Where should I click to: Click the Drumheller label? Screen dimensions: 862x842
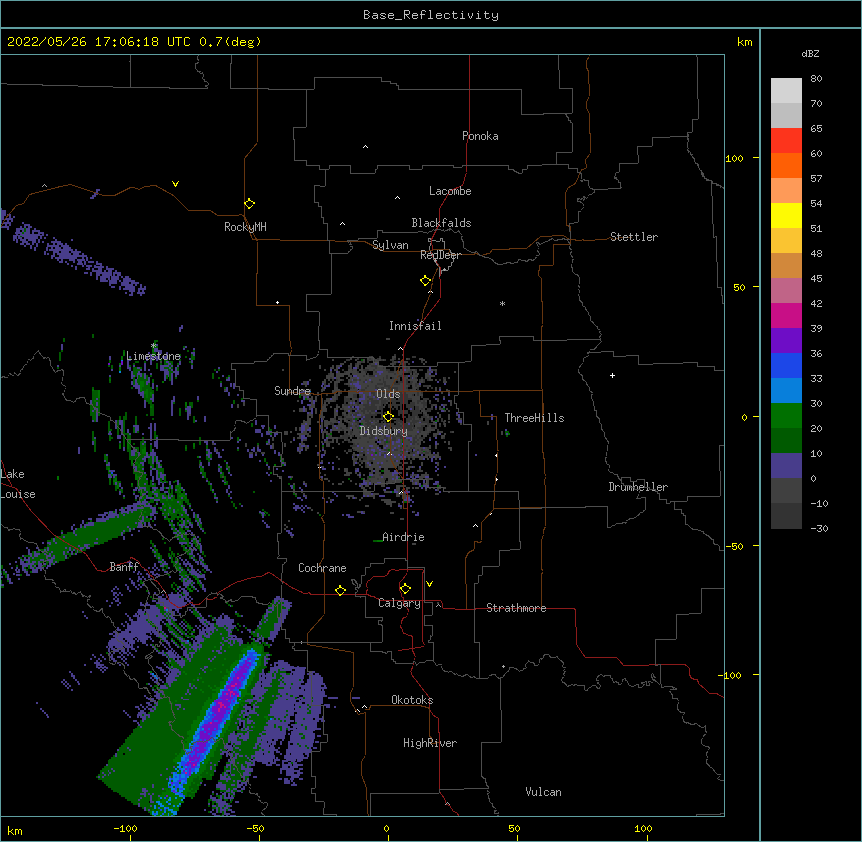click(638, 487)
